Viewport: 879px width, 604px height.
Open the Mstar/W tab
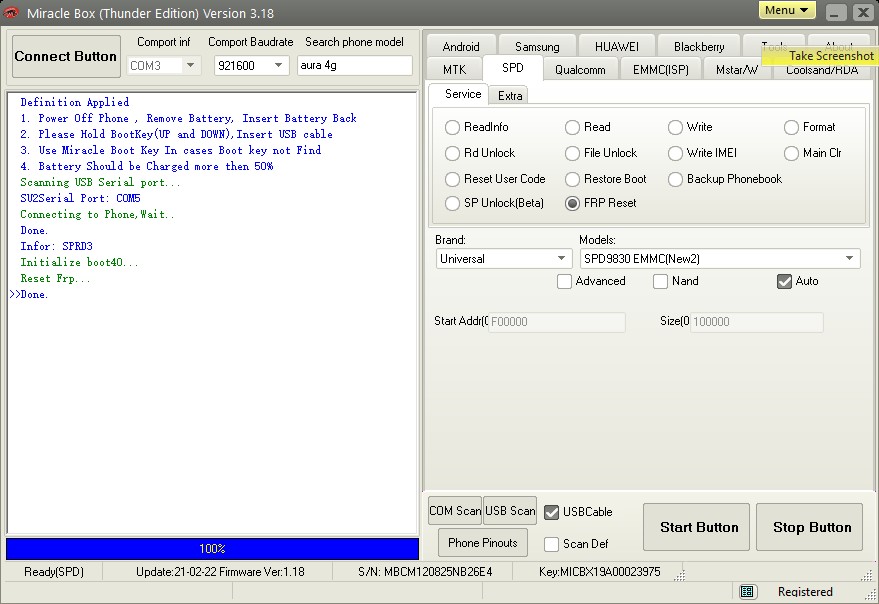click(x=737, y=70)
